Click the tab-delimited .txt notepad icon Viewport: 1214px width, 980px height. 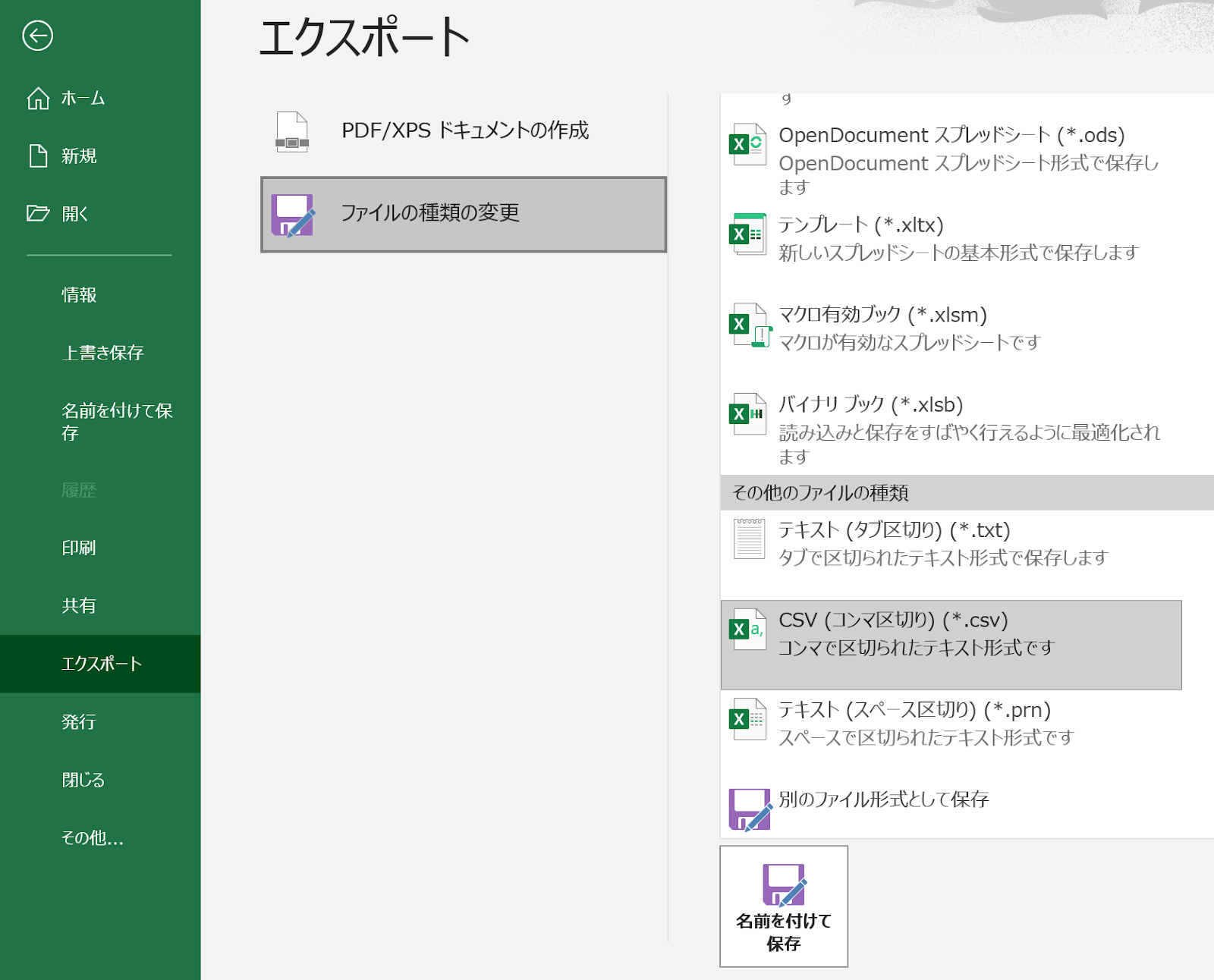pyautogui.click(x=749, y=539)
